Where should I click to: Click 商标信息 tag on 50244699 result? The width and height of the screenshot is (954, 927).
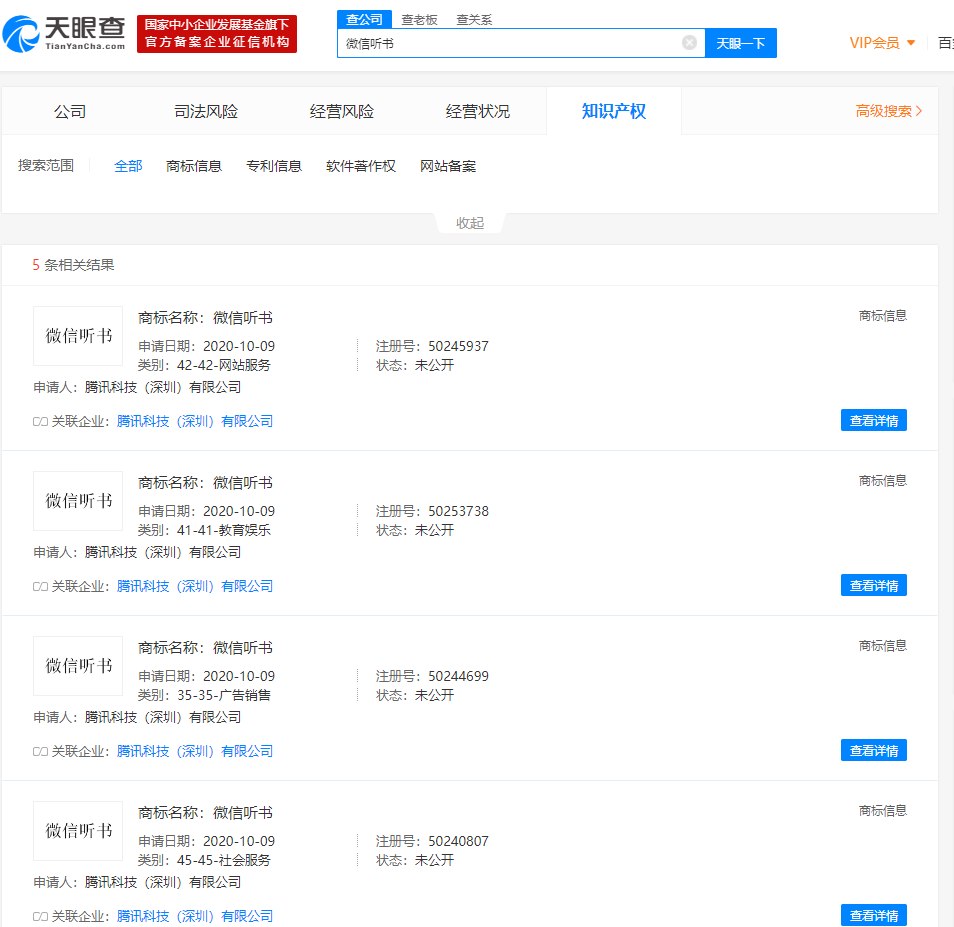(882, 645)
